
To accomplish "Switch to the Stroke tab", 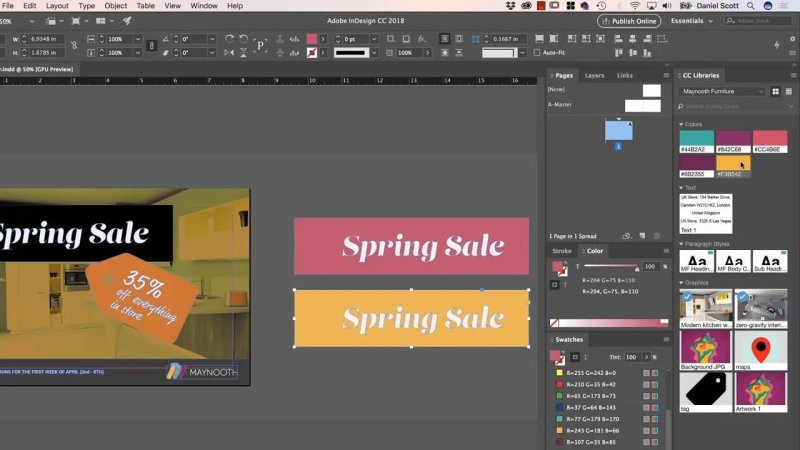I will pos(562,251).
